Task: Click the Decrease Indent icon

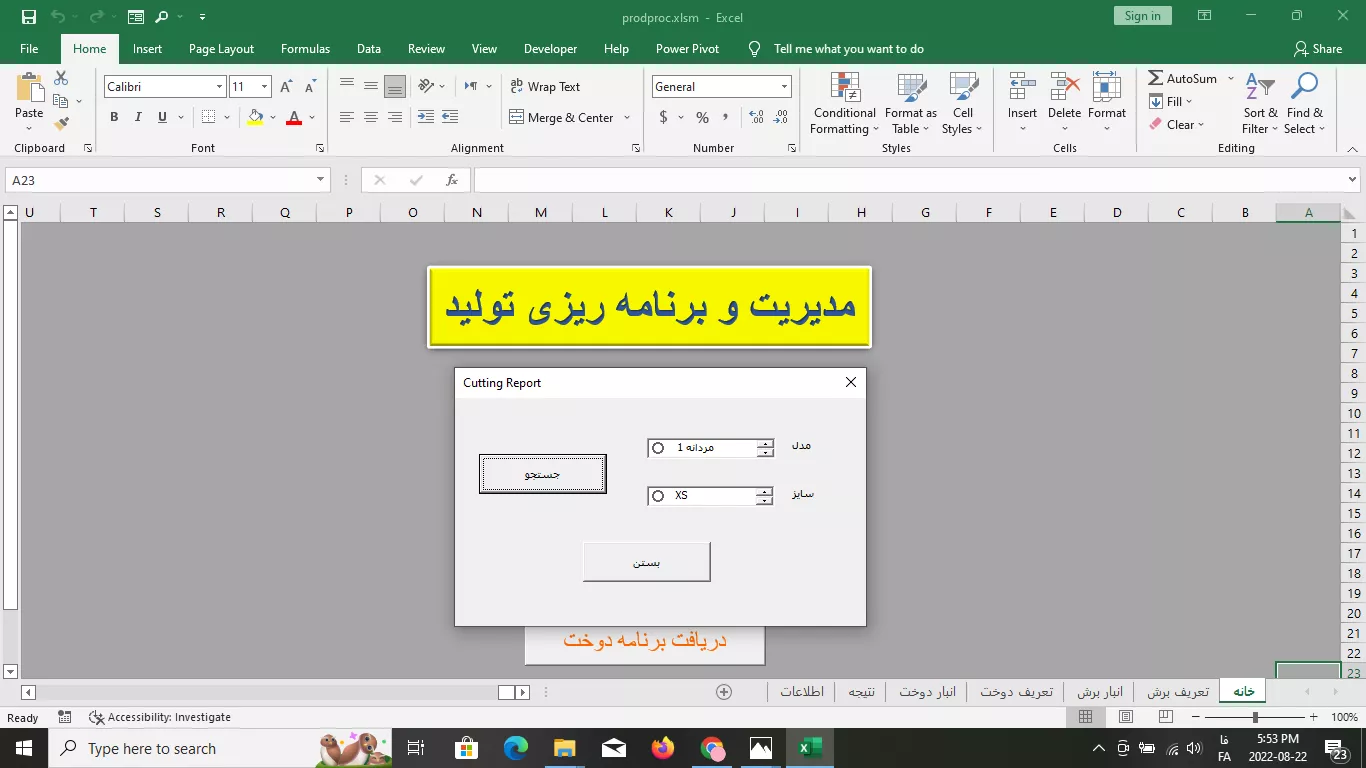Action: click(426, 118)
